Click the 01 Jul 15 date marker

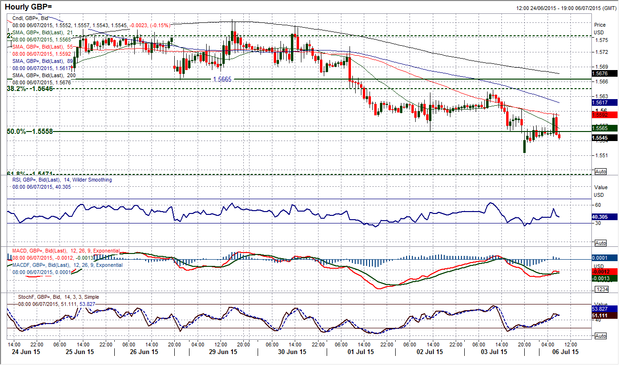click(361, 352)
